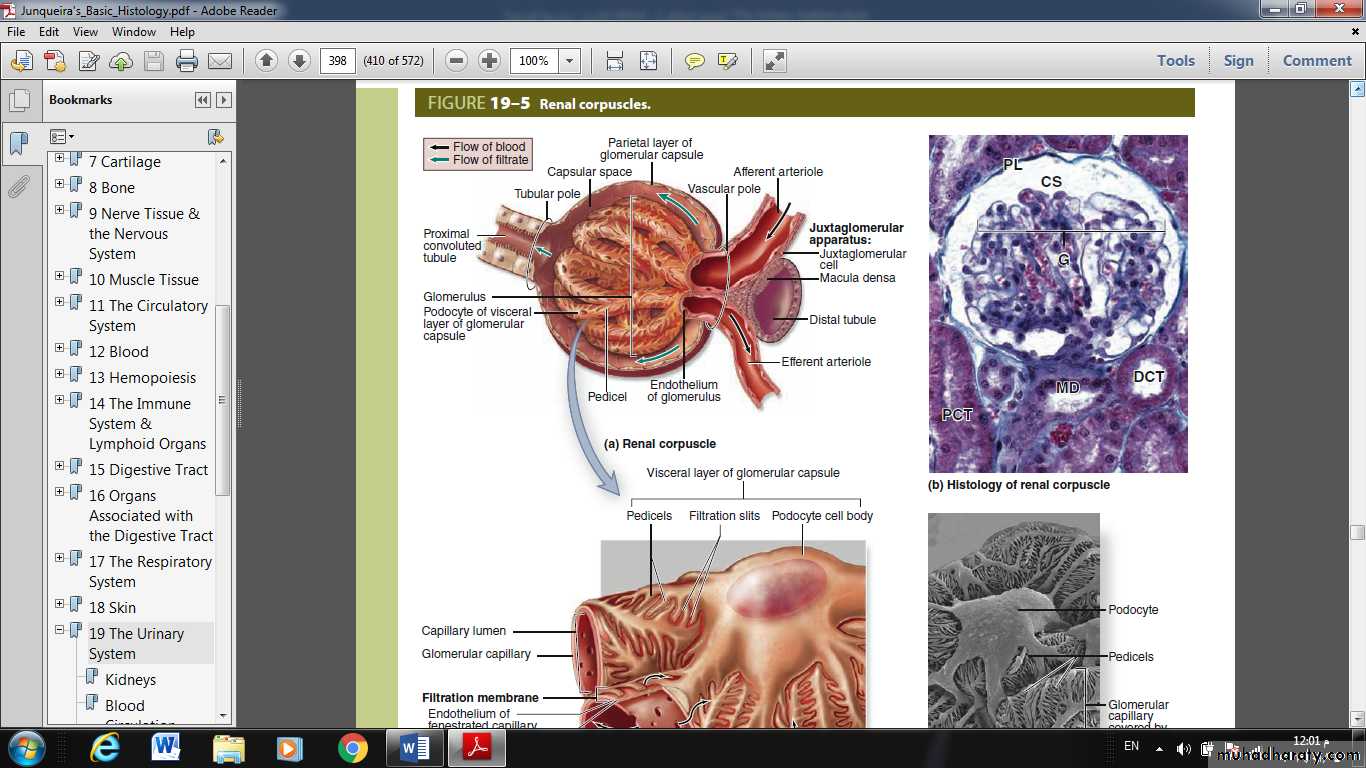The height and width of the screenshot is (768, 1366).
Task: Collapse the 19 The Urinary System bookmark
Action: pyautogui.click(x=60, y=630)
